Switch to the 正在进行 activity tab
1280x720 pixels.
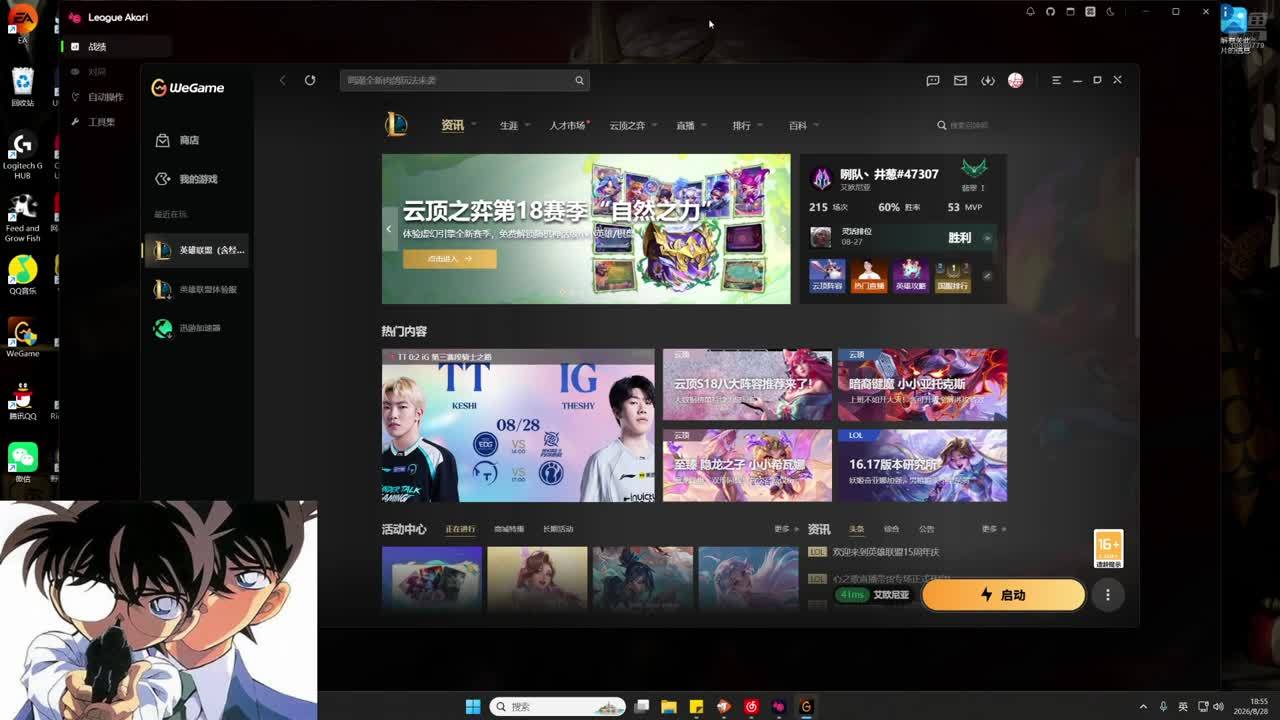pyautogui.click(x=460, y=529)
